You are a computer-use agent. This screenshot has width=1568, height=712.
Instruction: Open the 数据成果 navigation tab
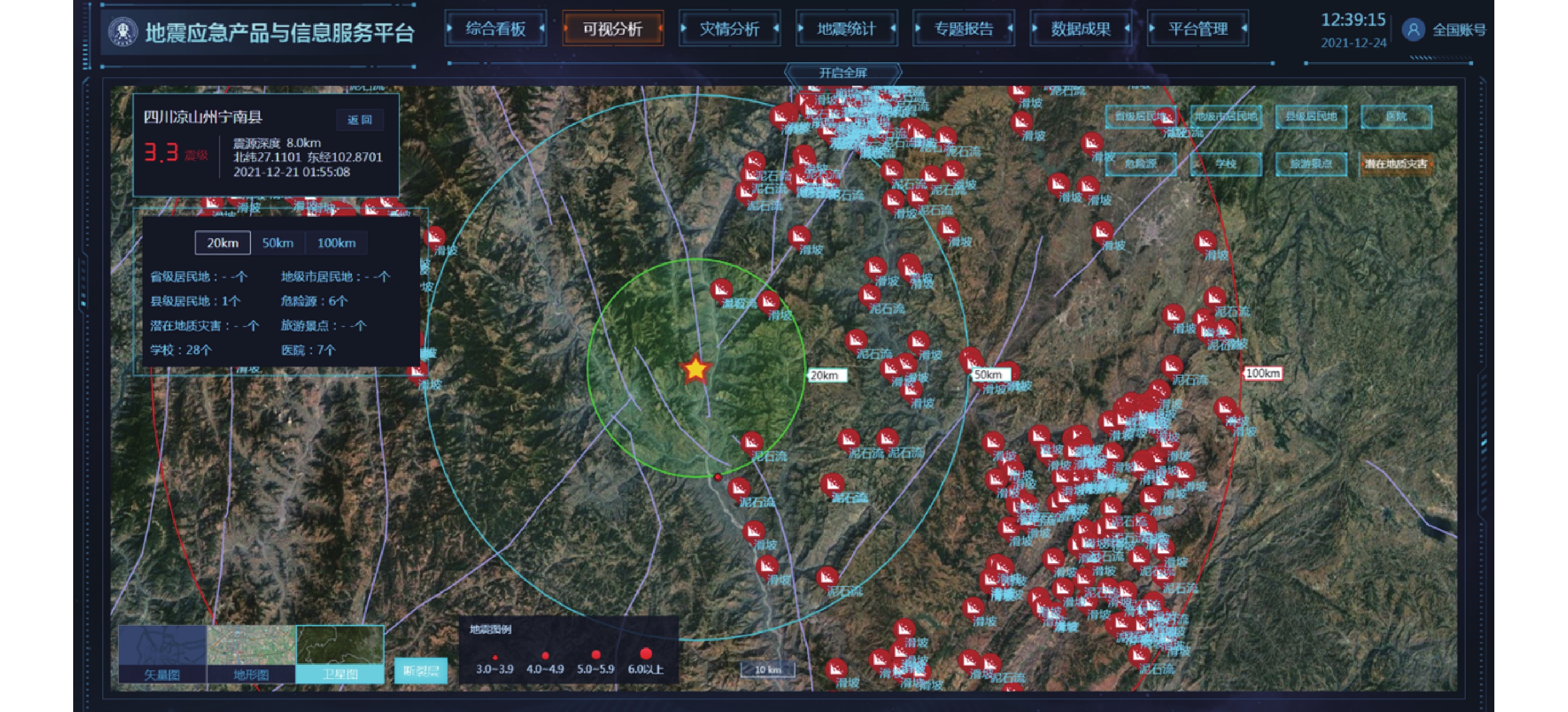coord(1081,28)
